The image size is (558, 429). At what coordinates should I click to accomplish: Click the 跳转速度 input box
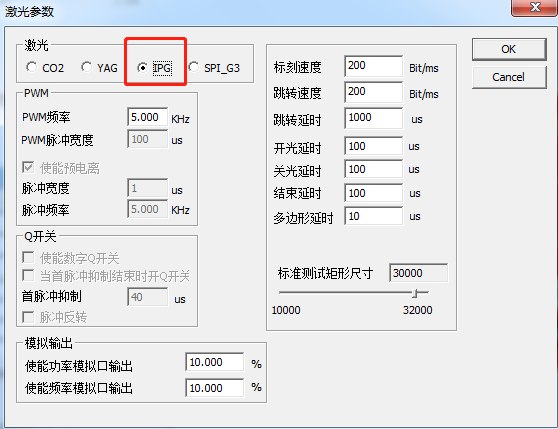pyautogui.click(x=373, y=92)
